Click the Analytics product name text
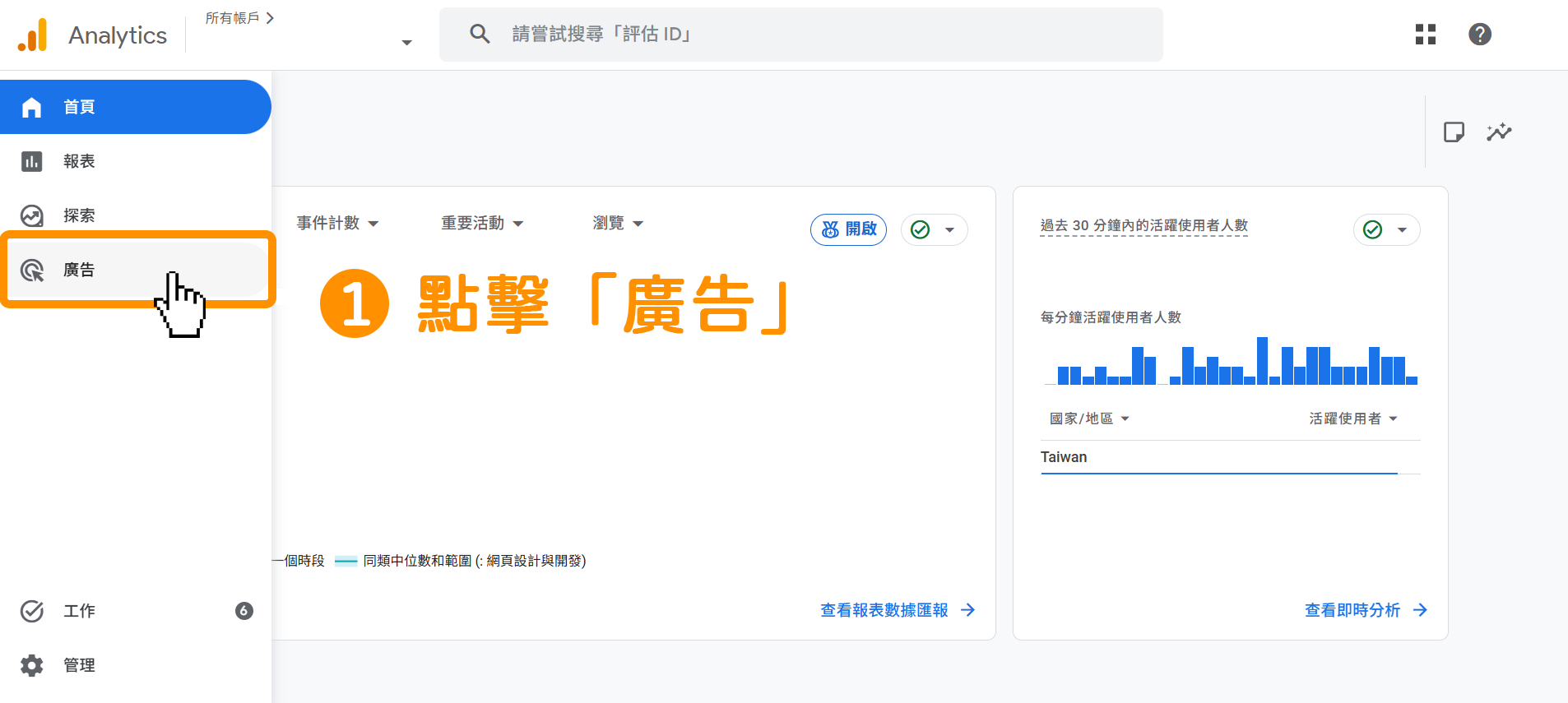This screenshot has width=1568, height=703. tap(118, 35)
